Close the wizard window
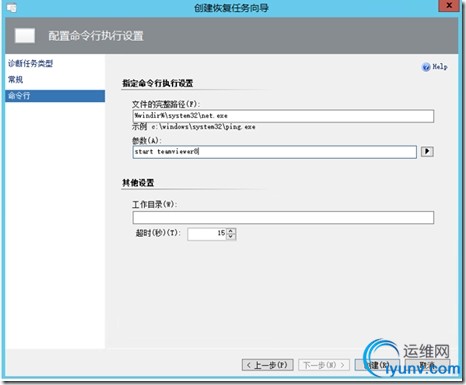466x385 pixels. (x=449, y=5)
